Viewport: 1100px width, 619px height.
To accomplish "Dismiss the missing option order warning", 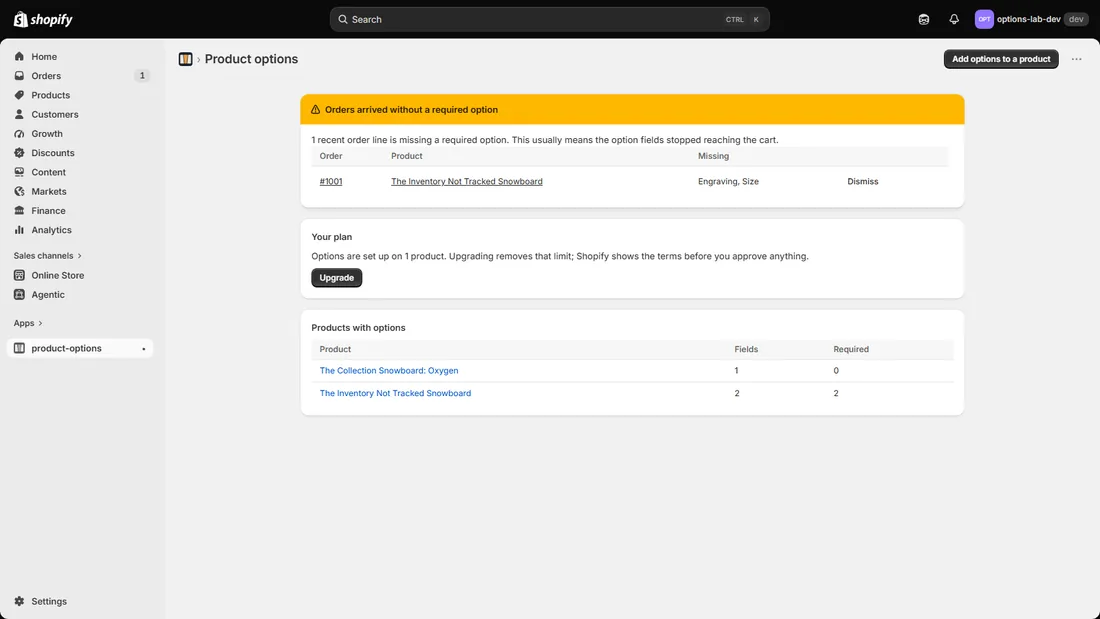I will [862, 181].
